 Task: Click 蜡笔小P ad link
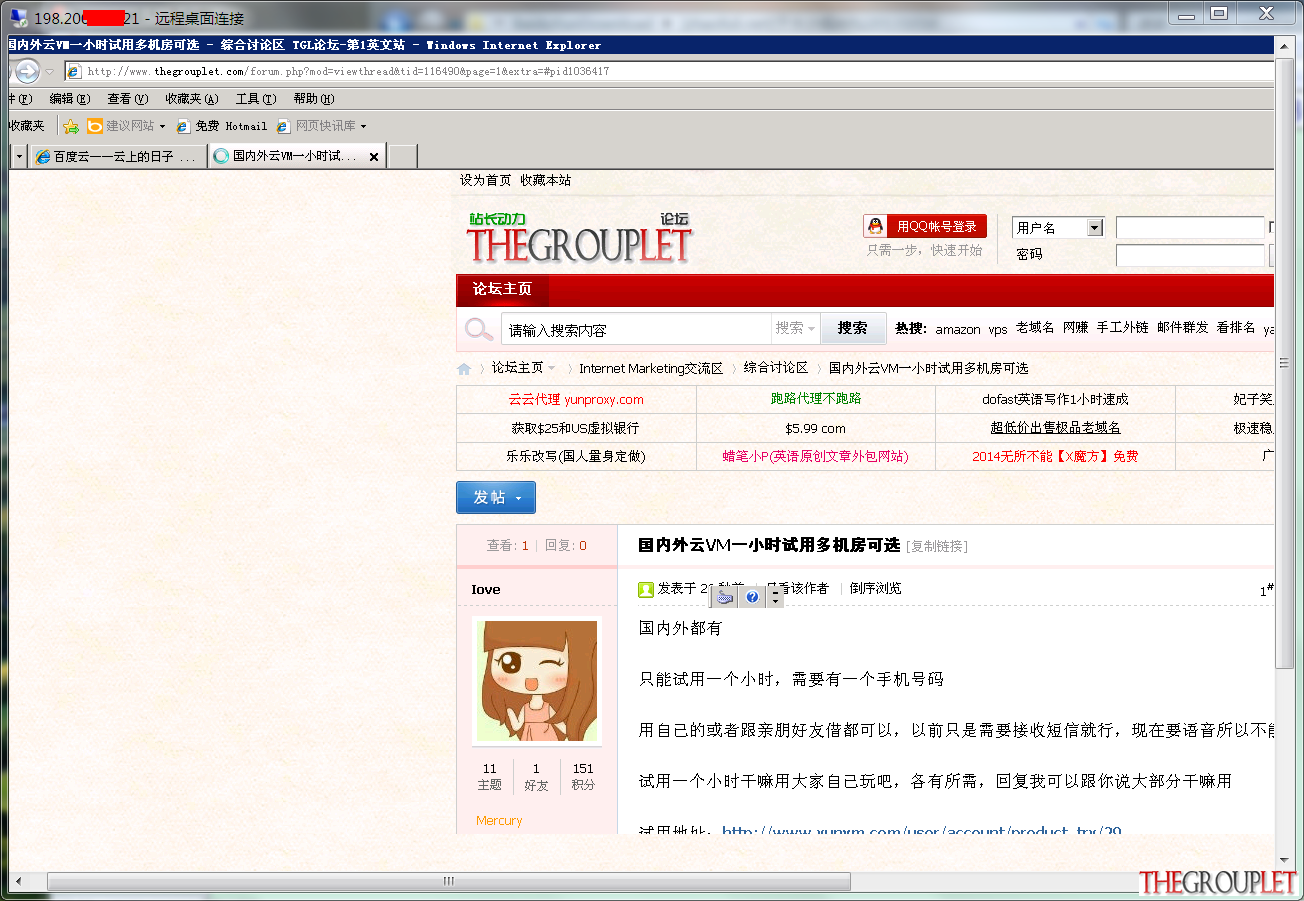coord(816,456)
